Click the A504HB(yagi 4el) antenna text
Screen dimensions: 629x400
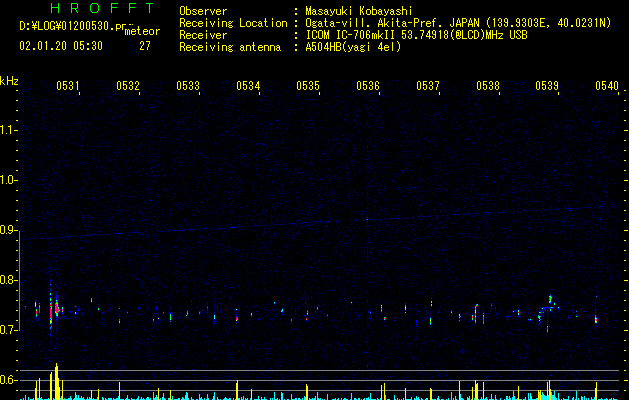[x=353, y=47]
